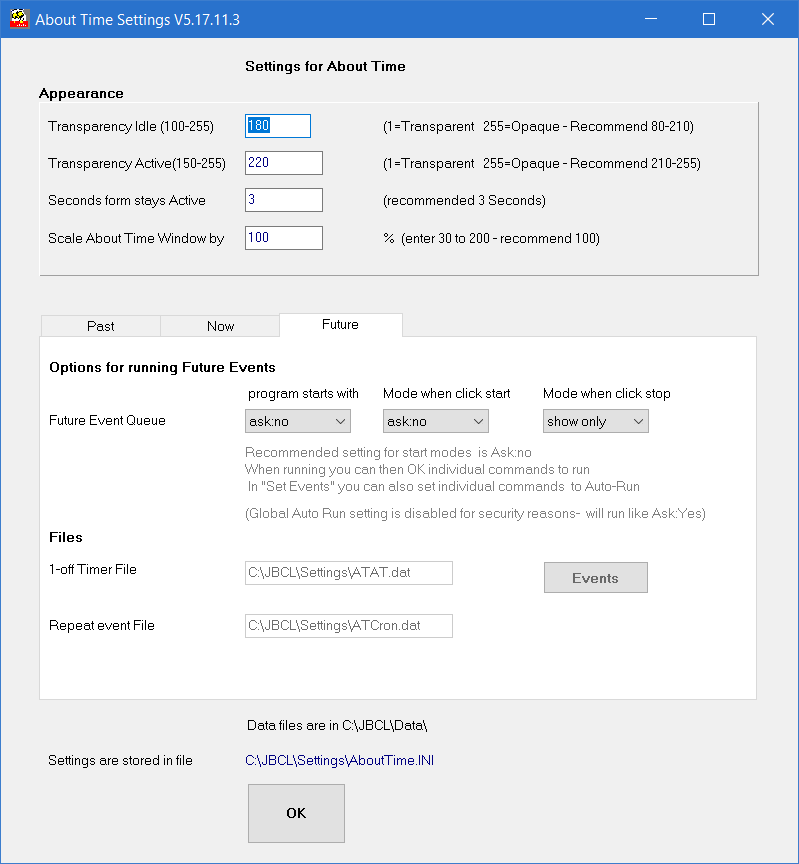Expand the "Mode when click stop" dropdown
The height and width of the screenshot is (864, 799).
[596, 421]
